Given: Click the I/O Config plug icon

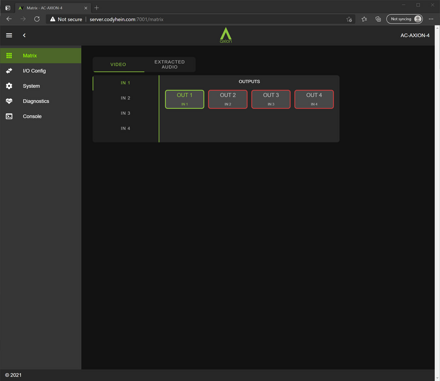Looking at the screenshot, I should [9, 71].
